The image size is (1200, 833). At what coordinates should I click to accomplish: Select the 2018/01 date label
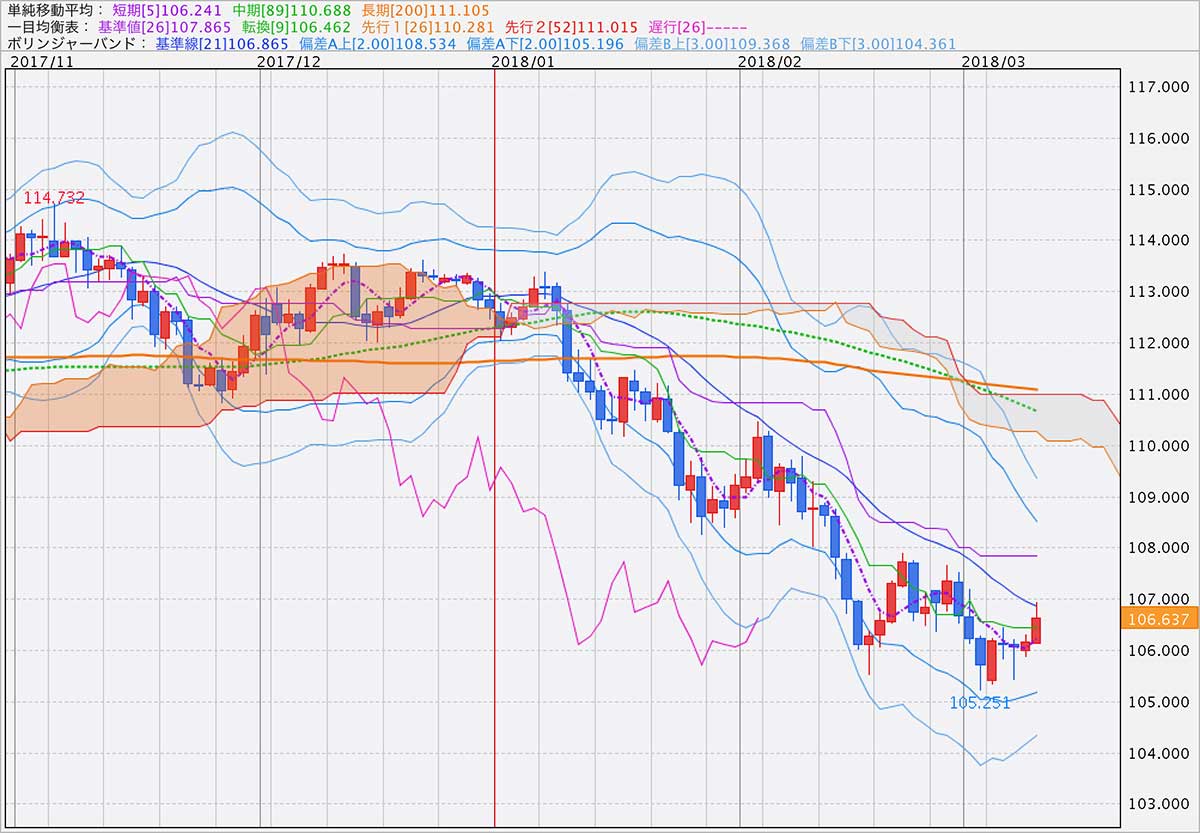[x=524, y=61]
